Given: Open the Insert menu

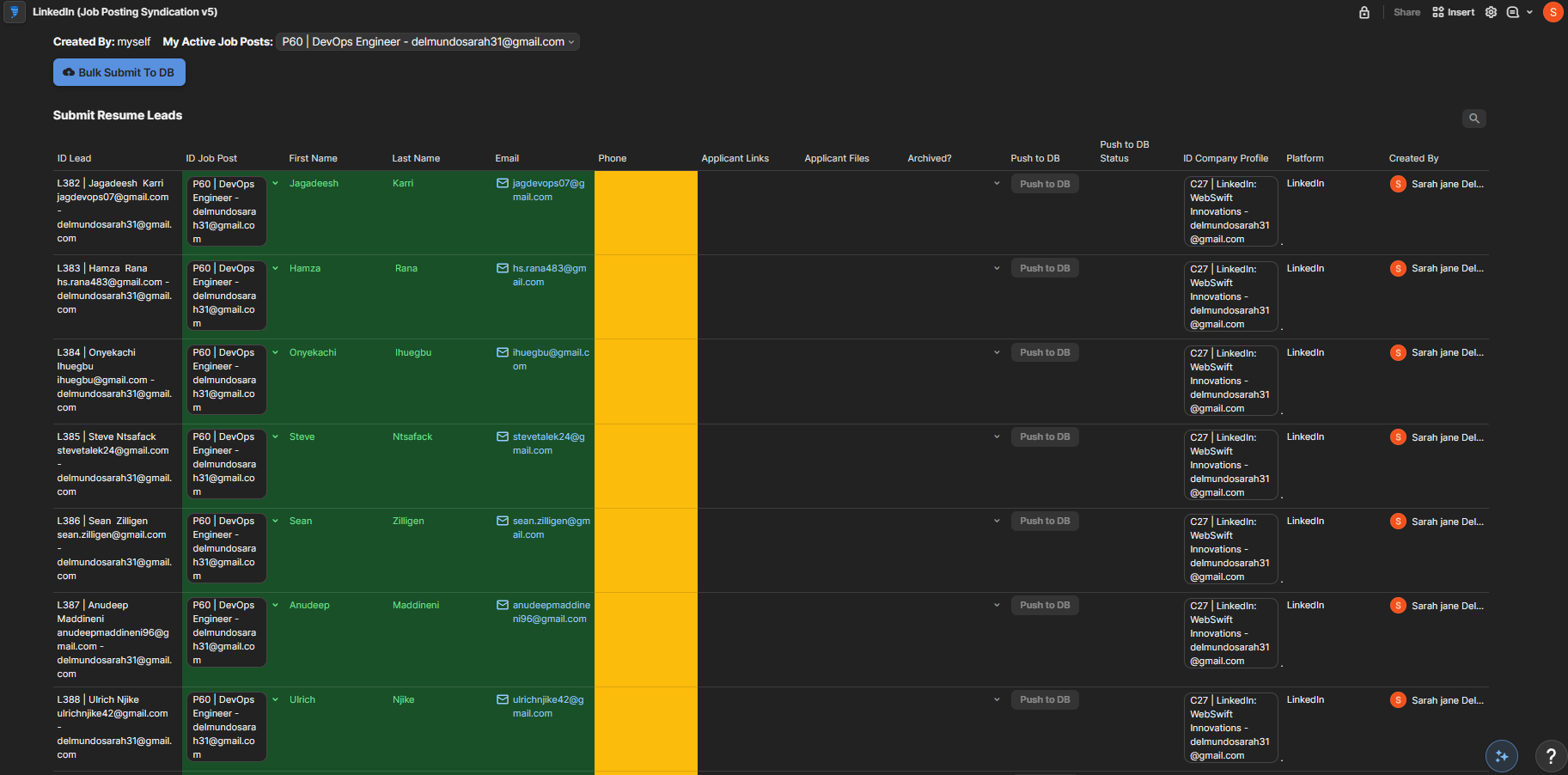Looking at the screenshot, I should 1454,12.
